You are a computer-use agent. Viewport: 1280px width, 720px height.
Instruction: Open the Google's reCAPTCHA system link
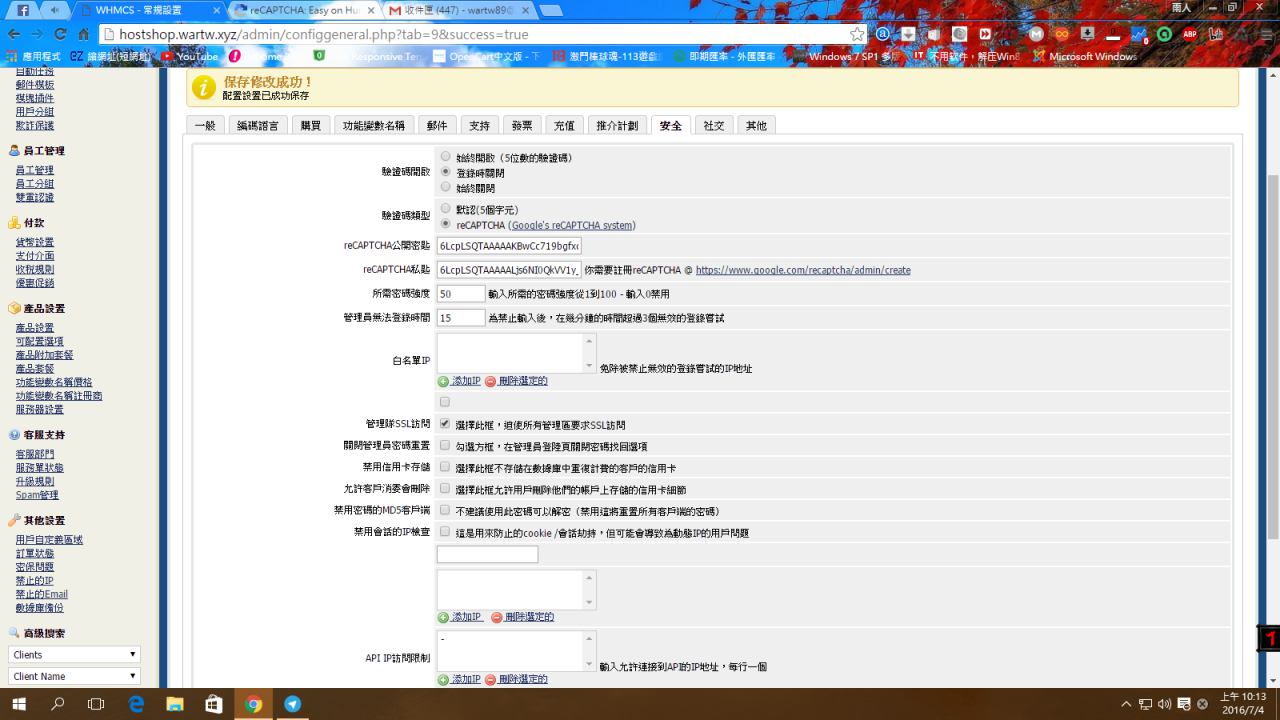572,225
